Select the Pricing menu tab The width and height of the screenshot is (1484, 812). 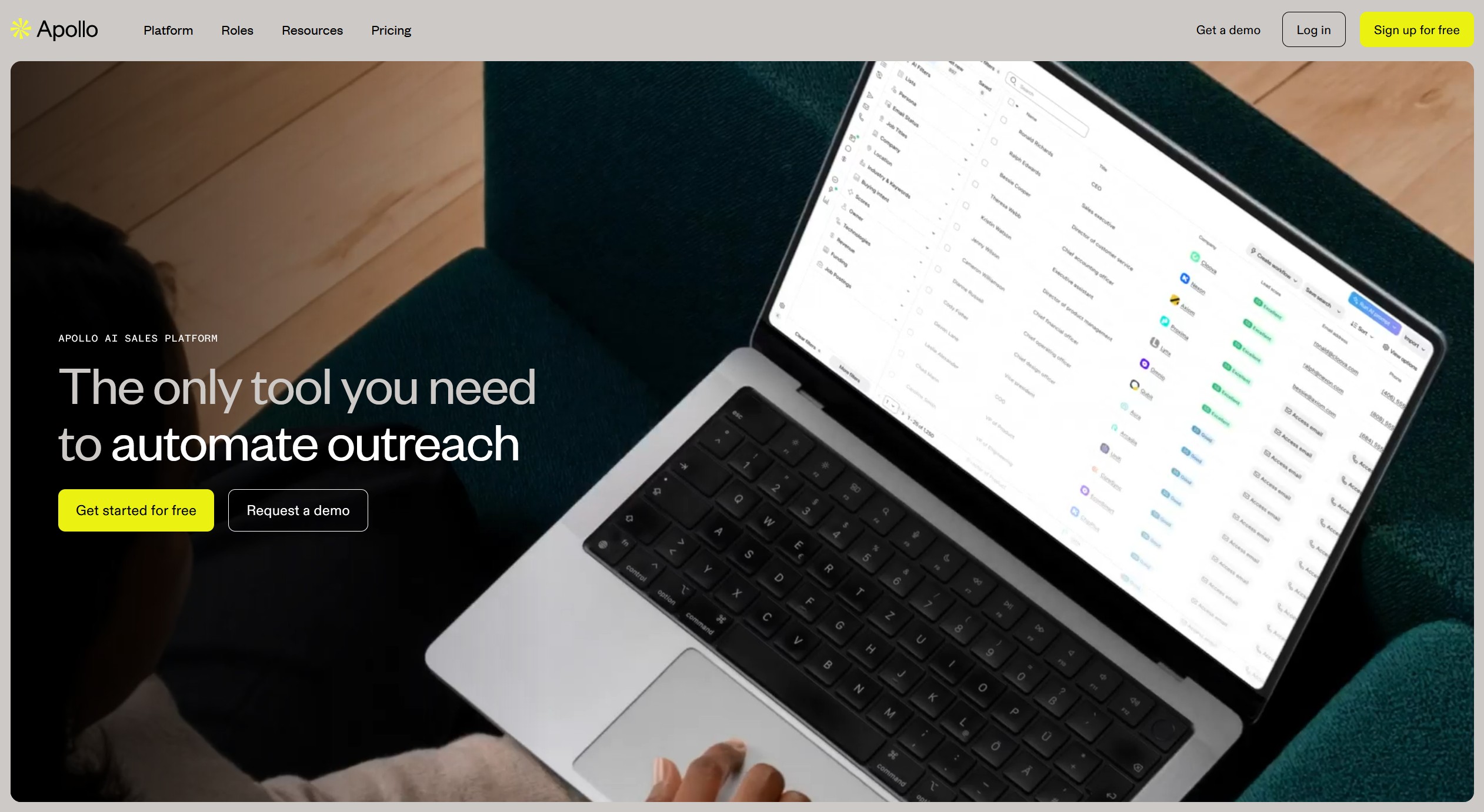391,30
